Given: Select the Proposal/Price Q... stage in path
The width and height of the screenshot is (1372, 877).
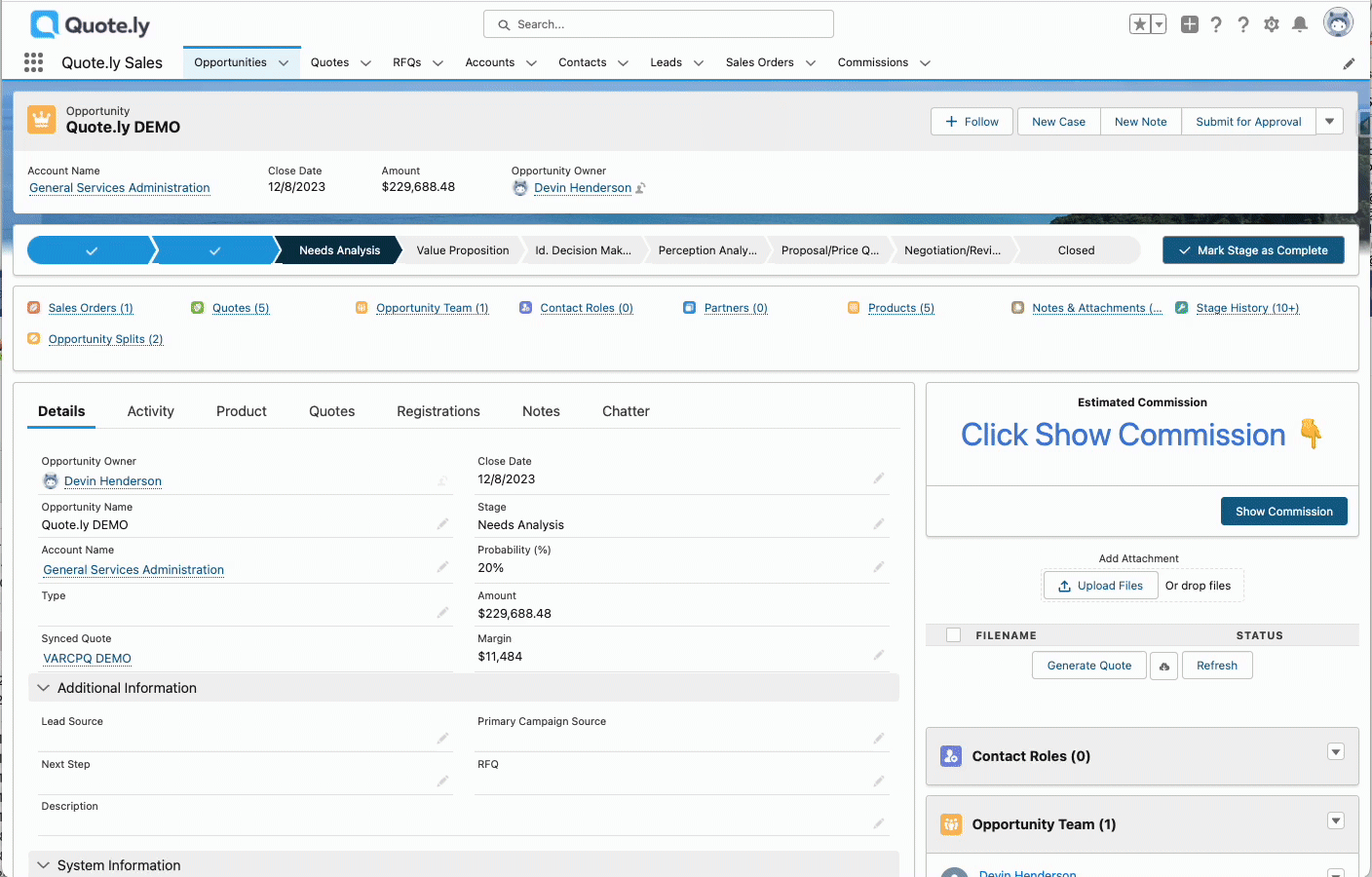Looking at the screenshot, I should [x=830, y=250].
